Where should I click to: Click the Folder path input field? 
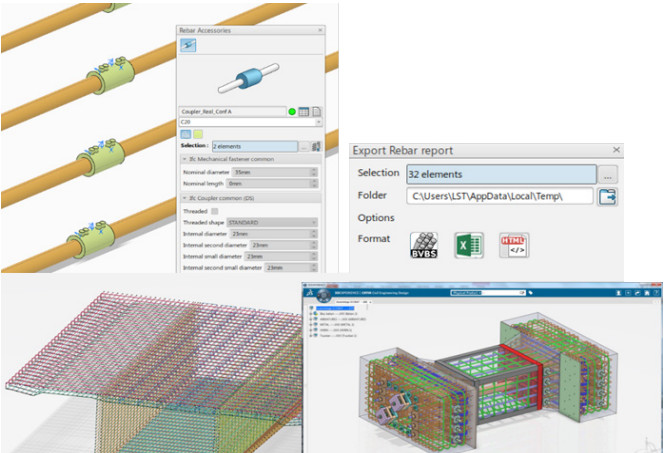[500, 196]
